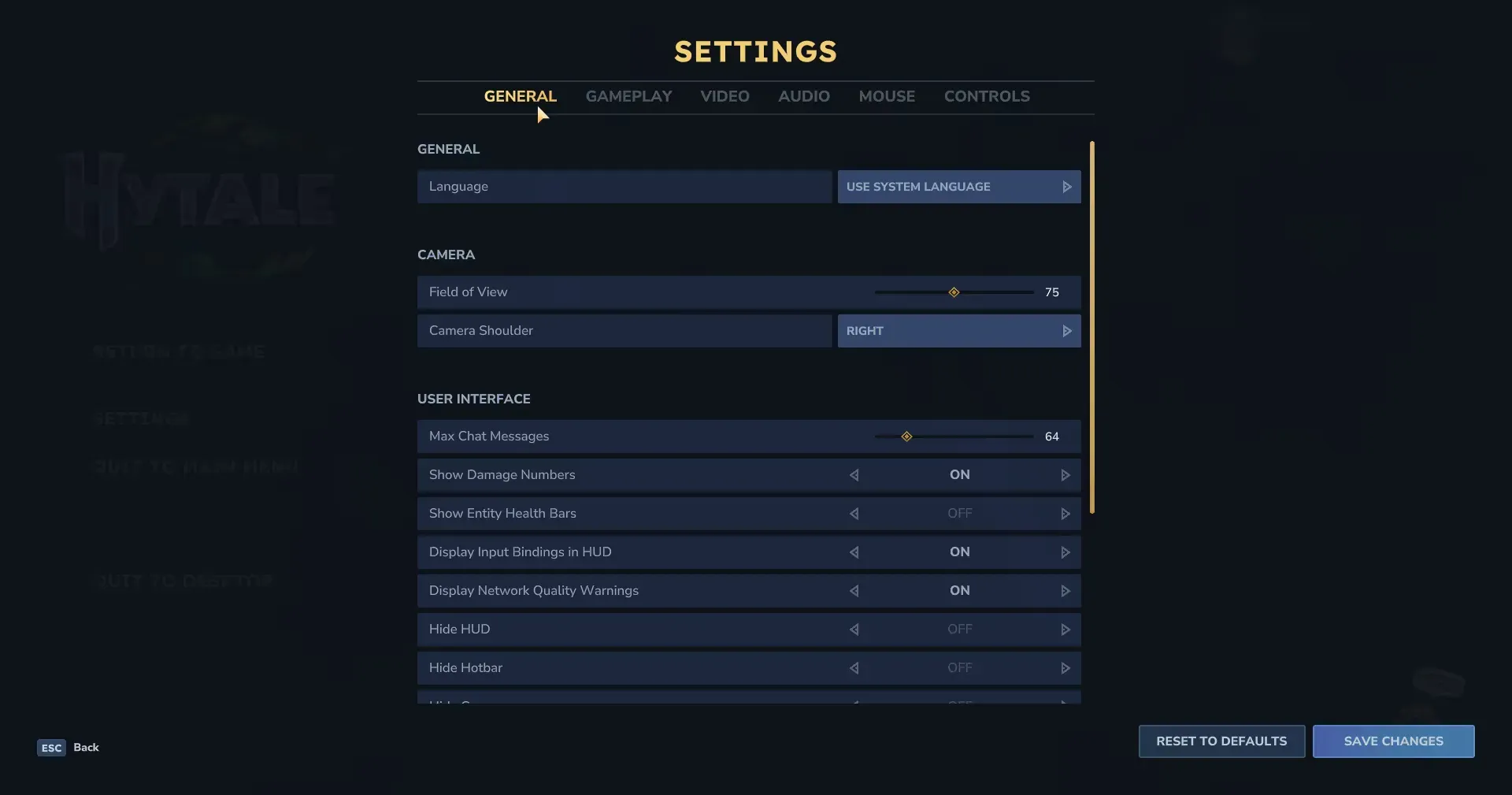This screenshot has height=795, width=1512.
Task: Click Reset to Defaults
Action: [x=1221, y=741]
